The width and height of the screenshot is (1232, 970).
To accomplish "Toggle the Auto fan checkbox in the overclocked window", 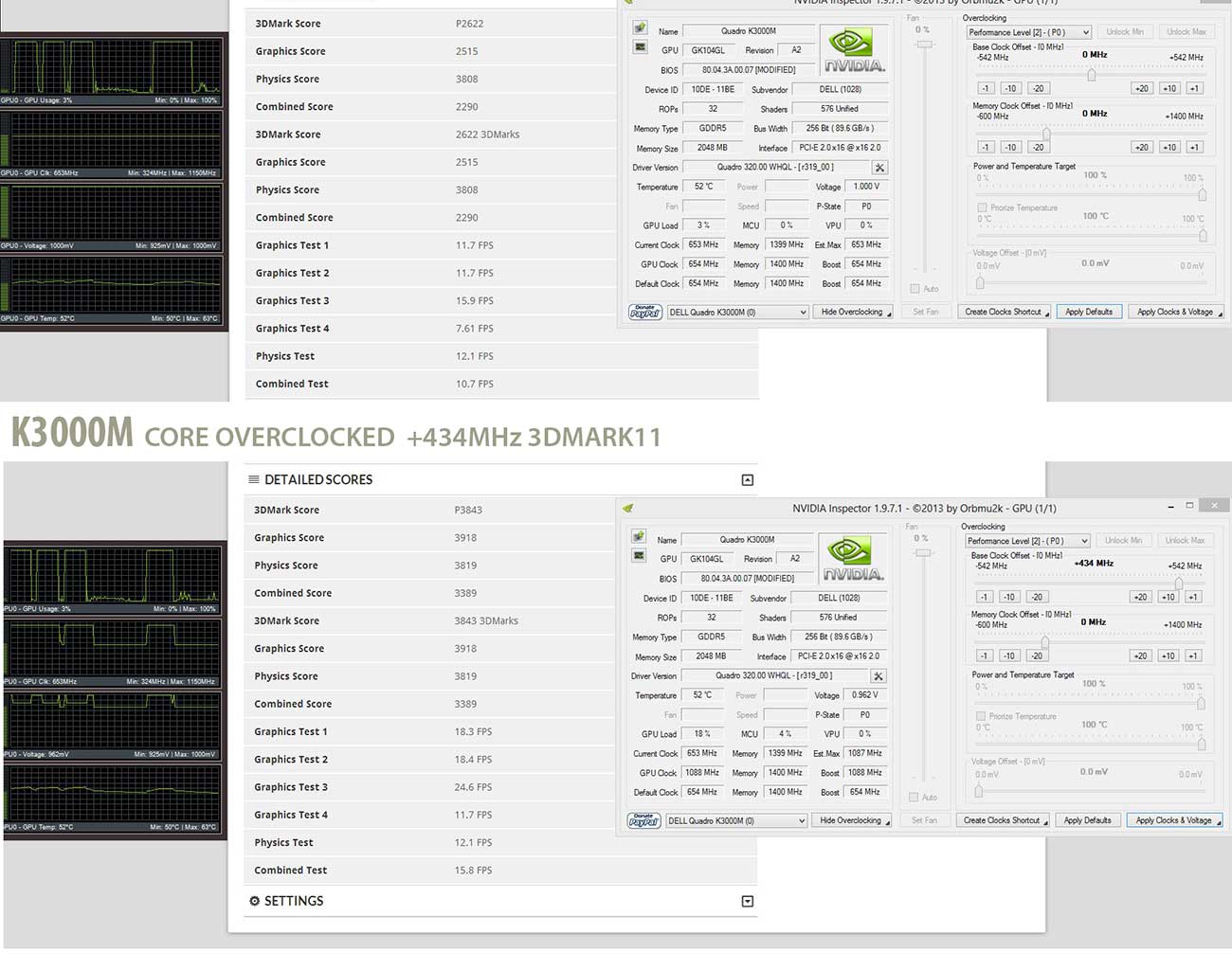I will [x=915, y=798].
